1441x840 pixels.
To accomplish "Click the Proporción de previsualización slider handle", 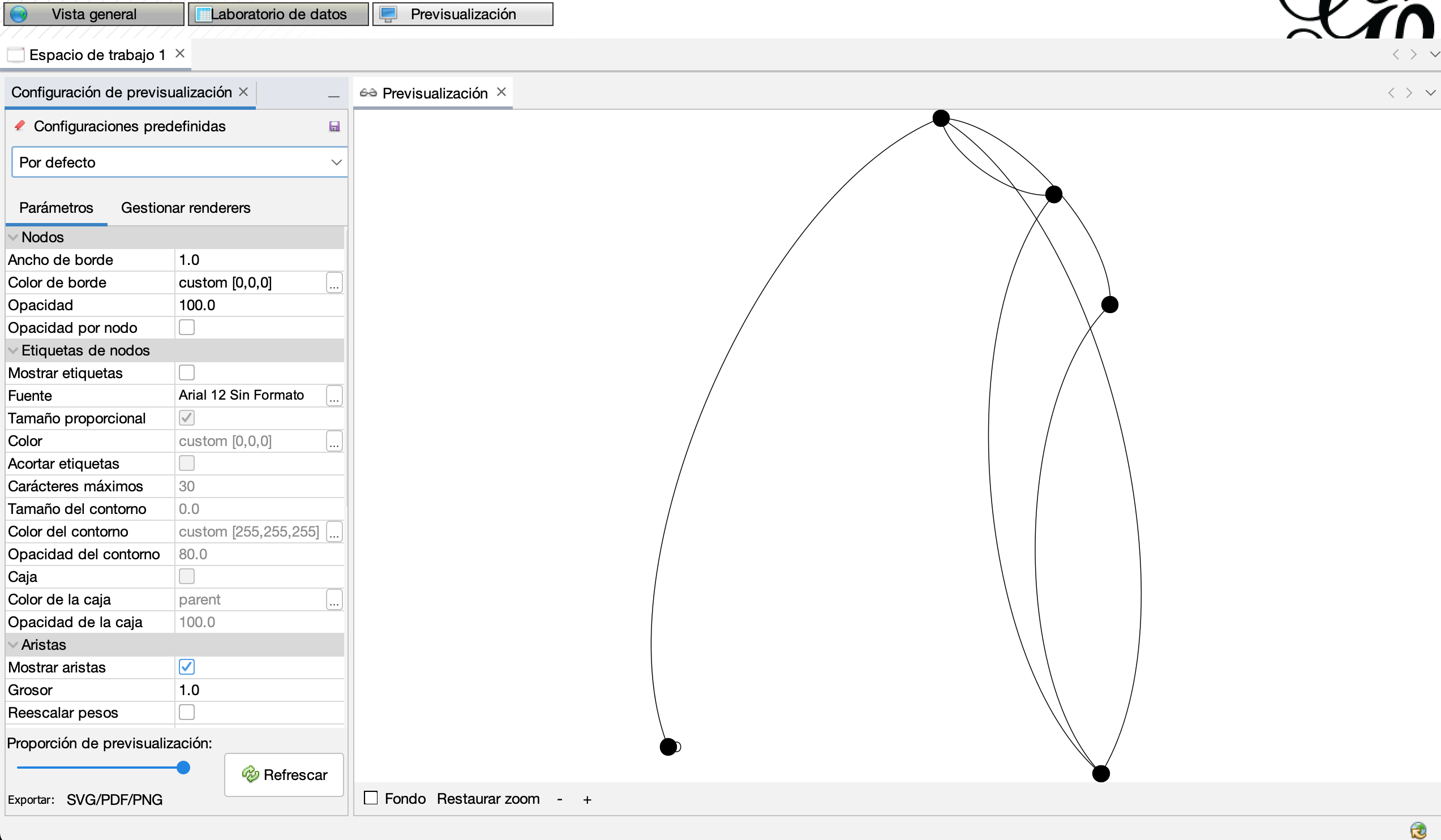I will coord(183,768).
